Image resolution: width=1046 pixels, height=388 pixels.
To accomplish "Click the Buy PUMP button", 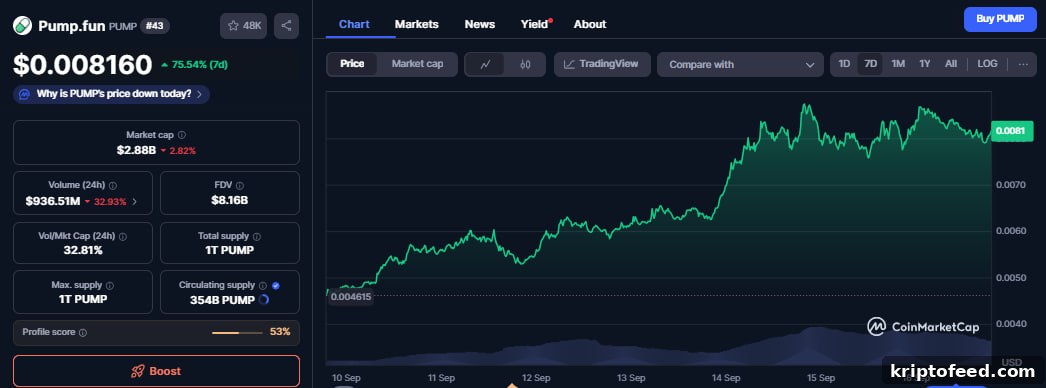I will coord(1000,19).
